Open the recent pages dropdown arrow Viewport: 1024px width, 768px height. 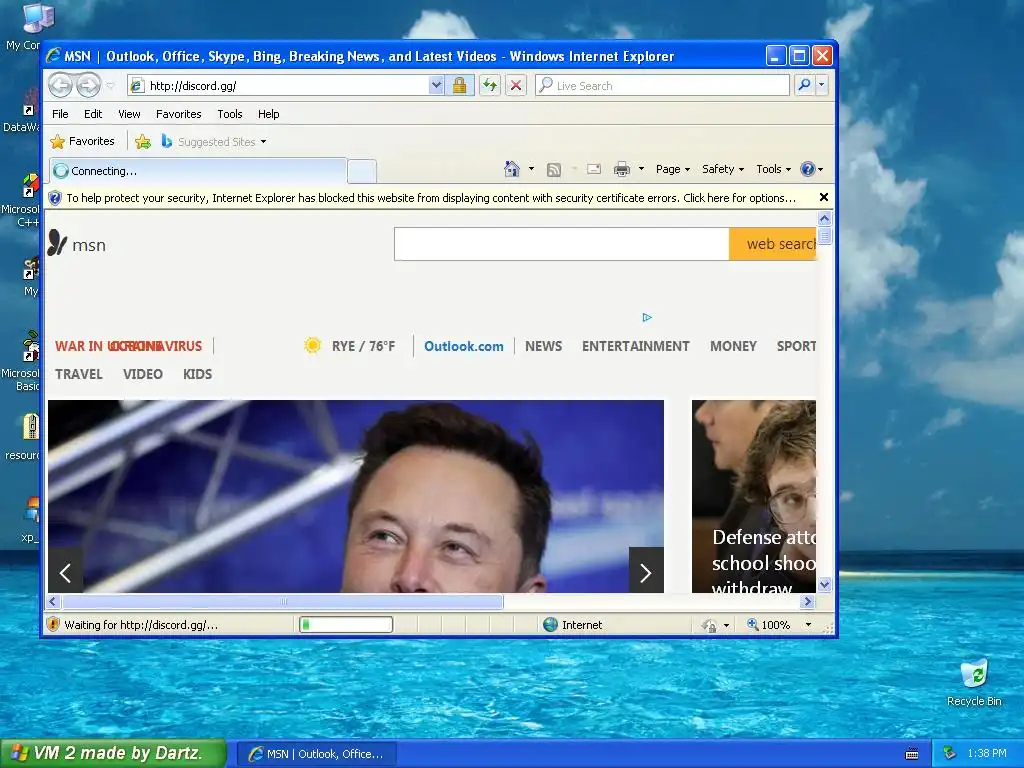(110, 86)
